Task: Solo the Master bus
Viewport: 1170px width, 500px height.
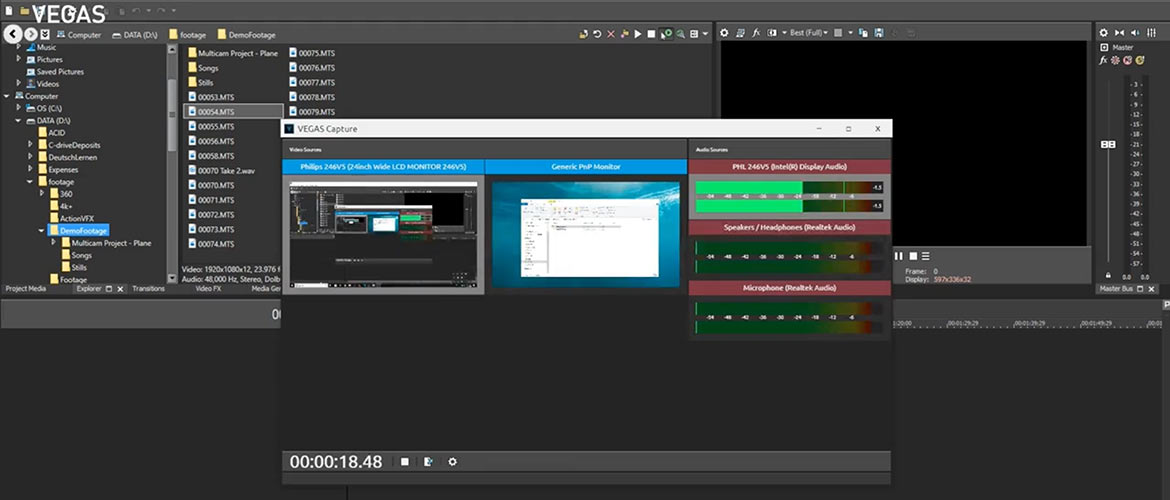Action: tap(1139, 60)
